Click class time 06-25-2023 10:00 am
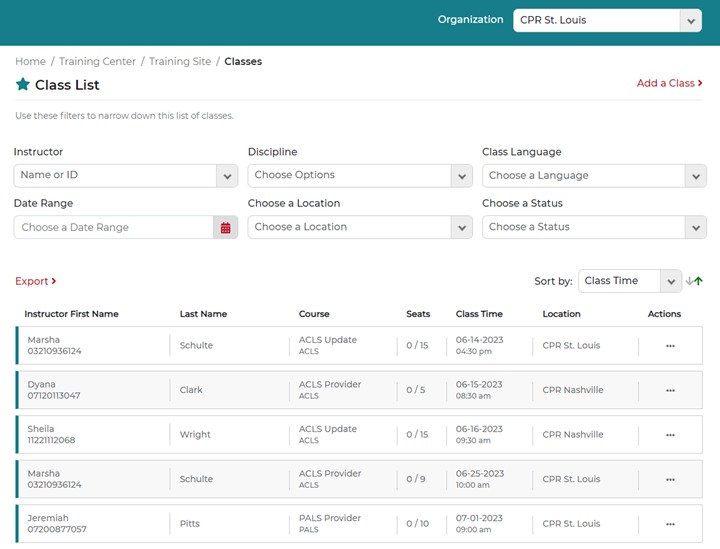This screenshot has height=549, width=720. pyautogui.click(x=480, y=479)
